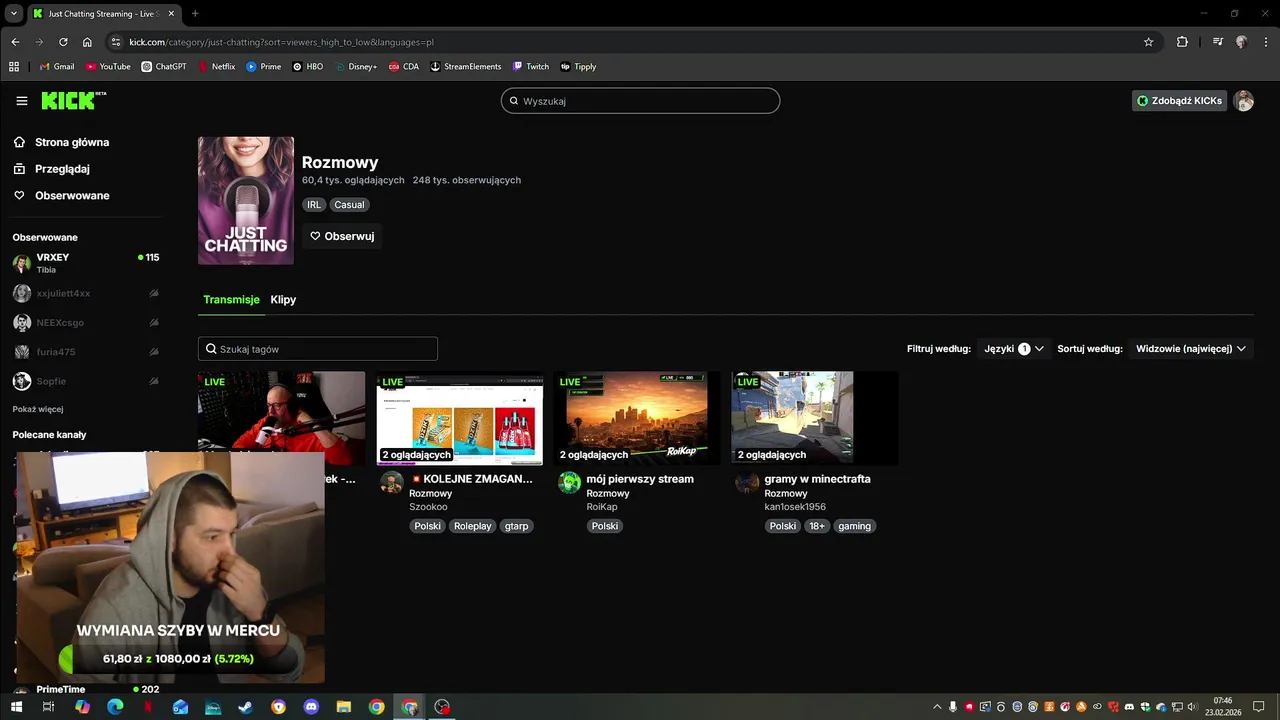Open the Windows Start menu

click(16, 707)
